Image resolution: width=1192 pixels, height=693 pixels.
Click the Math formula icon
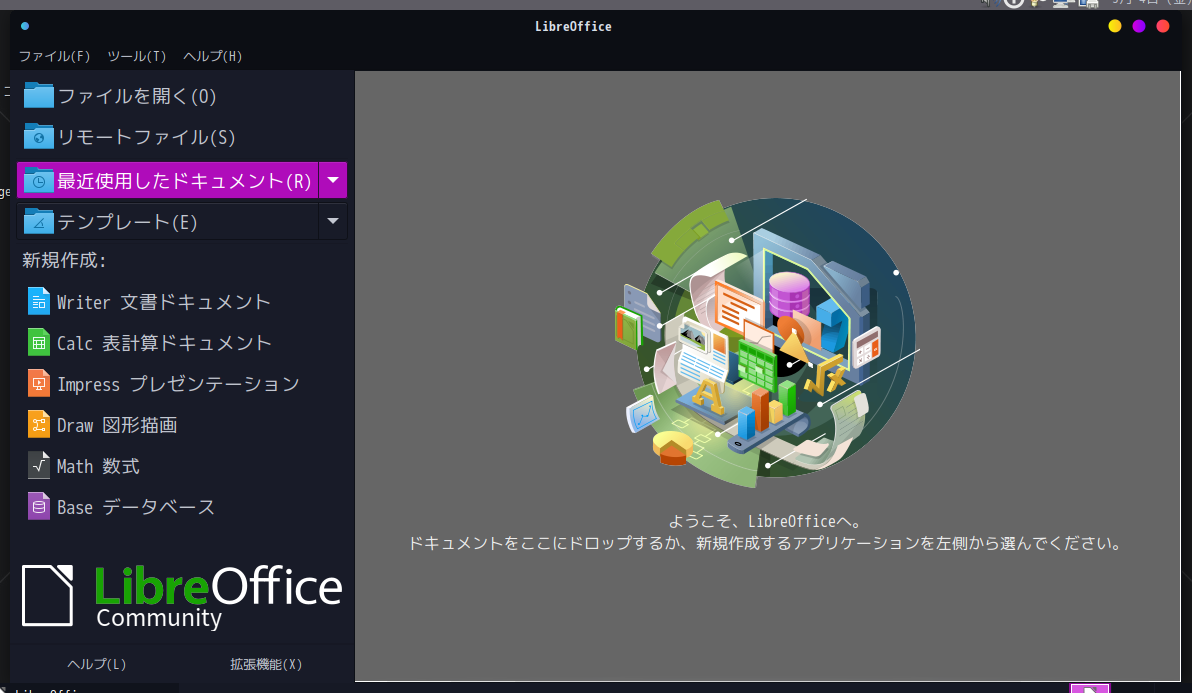click(39, 466)
